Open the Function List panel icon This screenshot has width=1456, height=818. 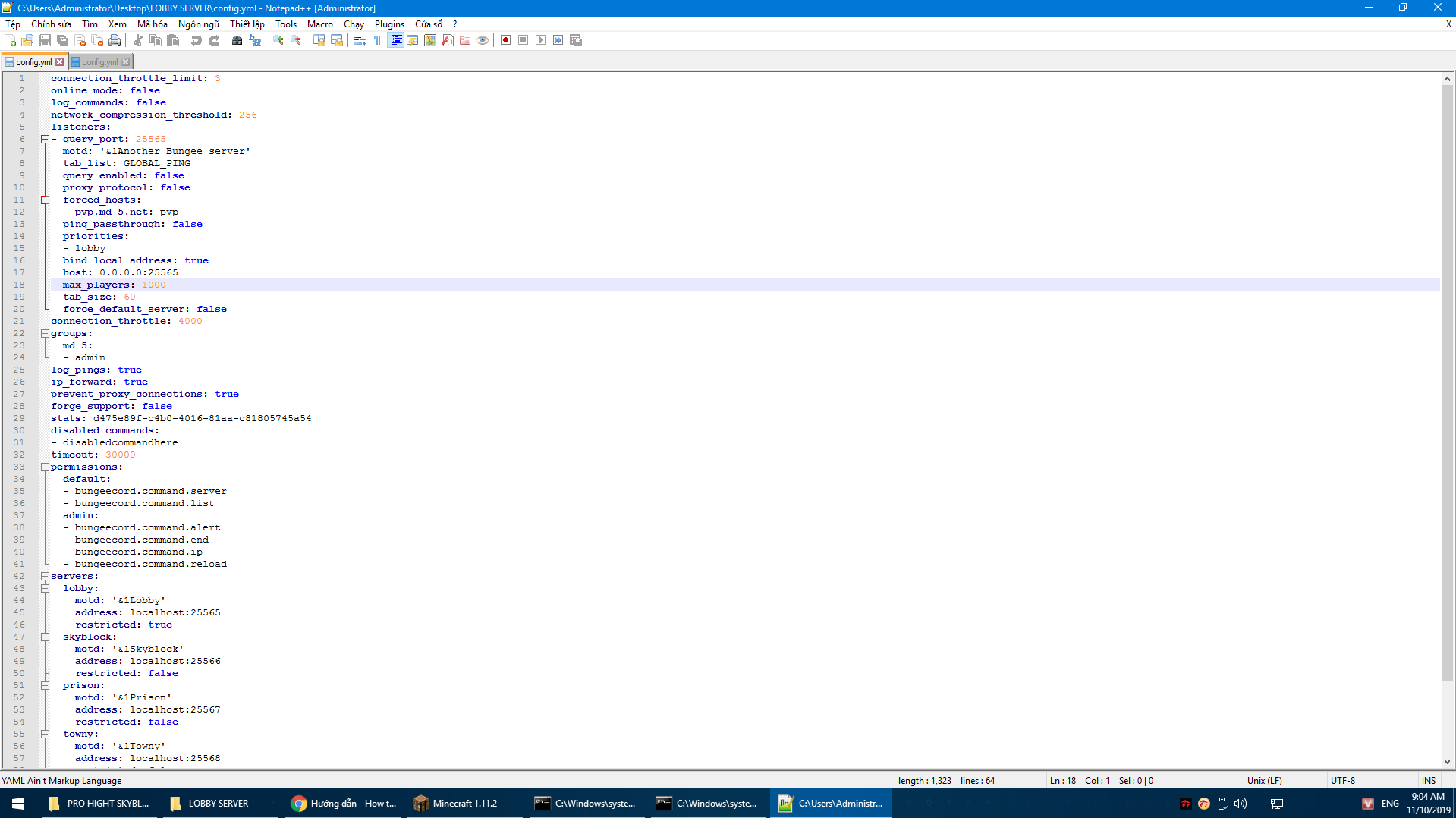[x=448, y=40]
